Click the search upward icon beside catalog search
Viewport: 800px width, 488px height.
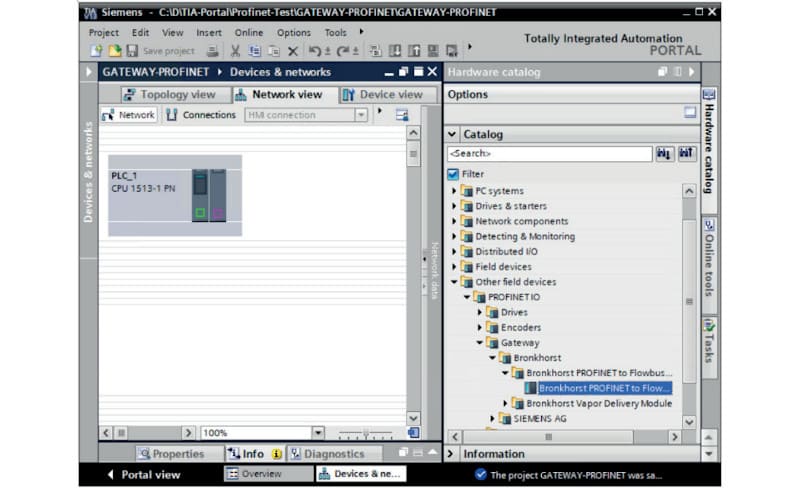(x=686, y=154)
